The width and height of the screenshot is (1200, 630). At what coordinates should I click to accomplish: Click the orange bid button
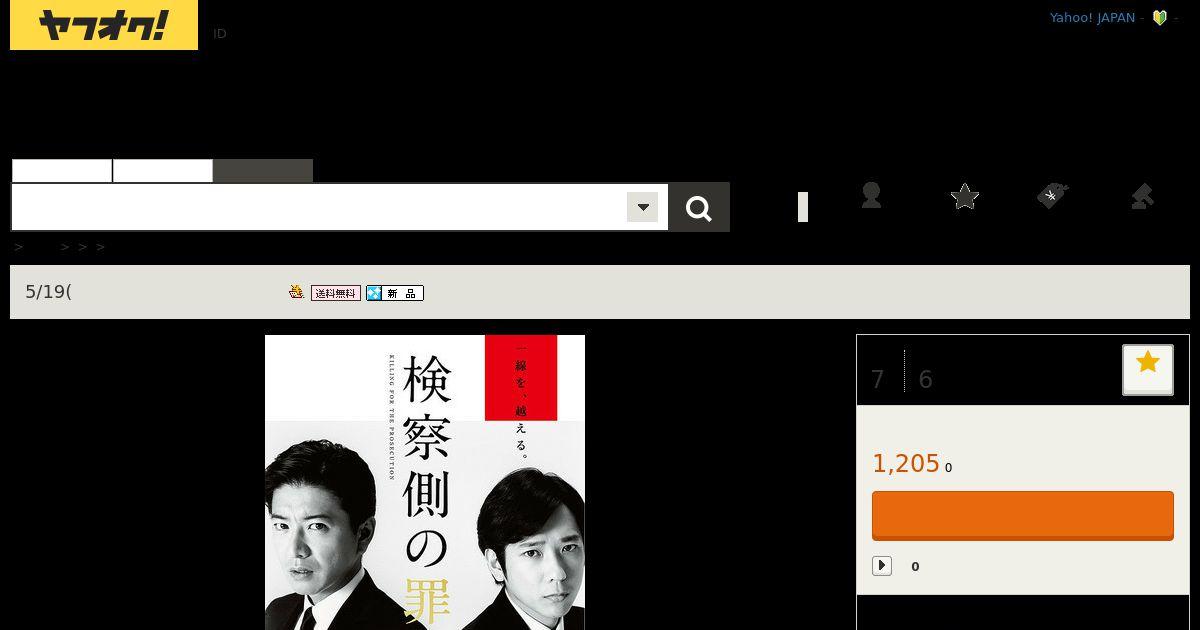coord(1023,516)
